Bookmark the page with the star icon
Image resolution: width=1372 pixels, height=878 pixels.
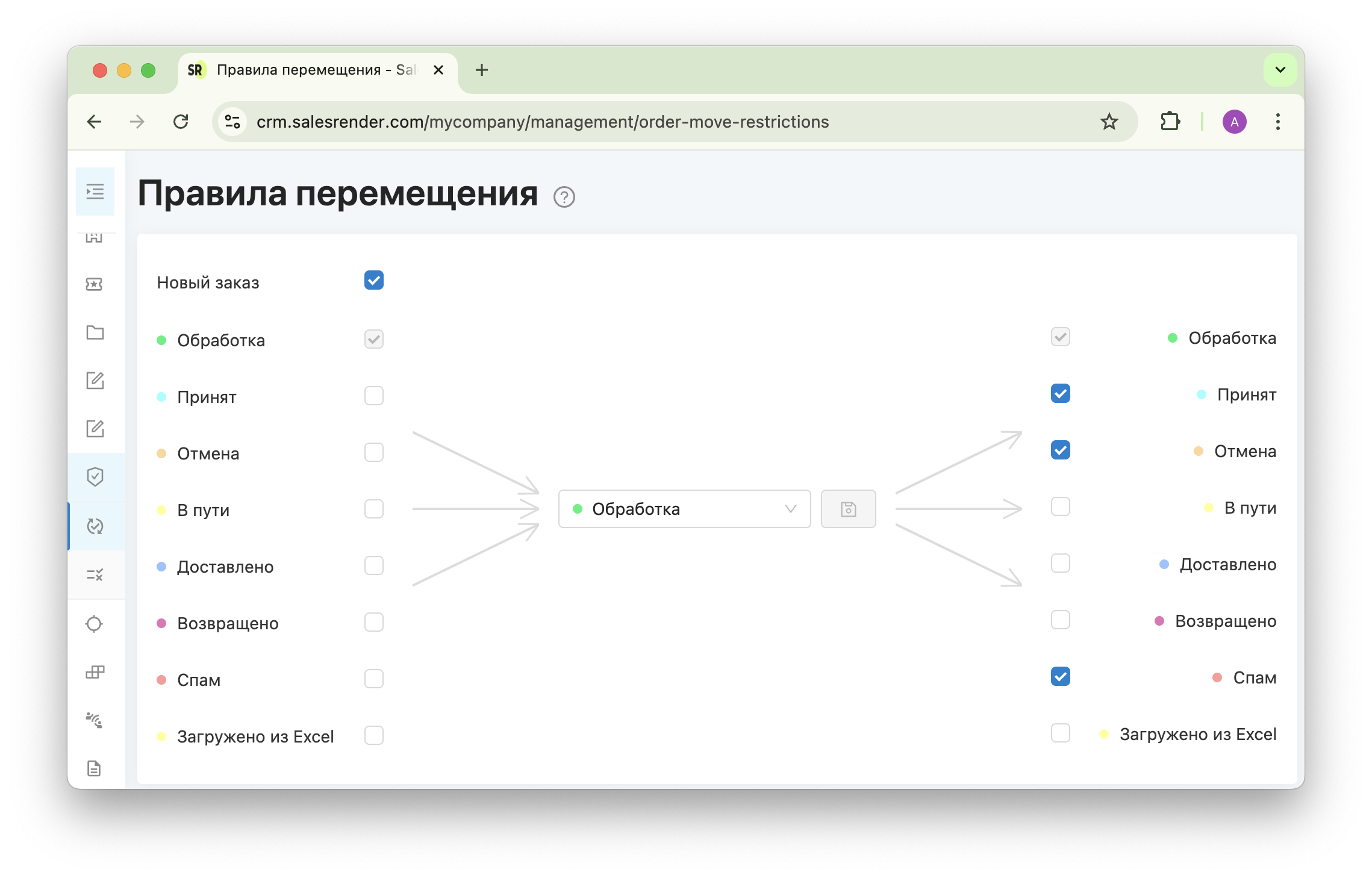pyautogui.click(x=1109, y=122)
